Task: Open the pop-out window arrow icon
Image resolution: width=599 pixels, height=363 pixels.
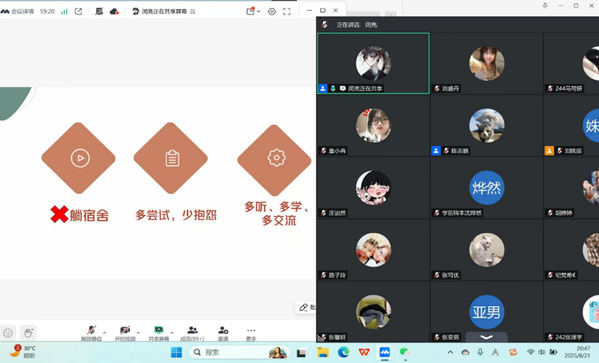Action: (x=78, y=11)
